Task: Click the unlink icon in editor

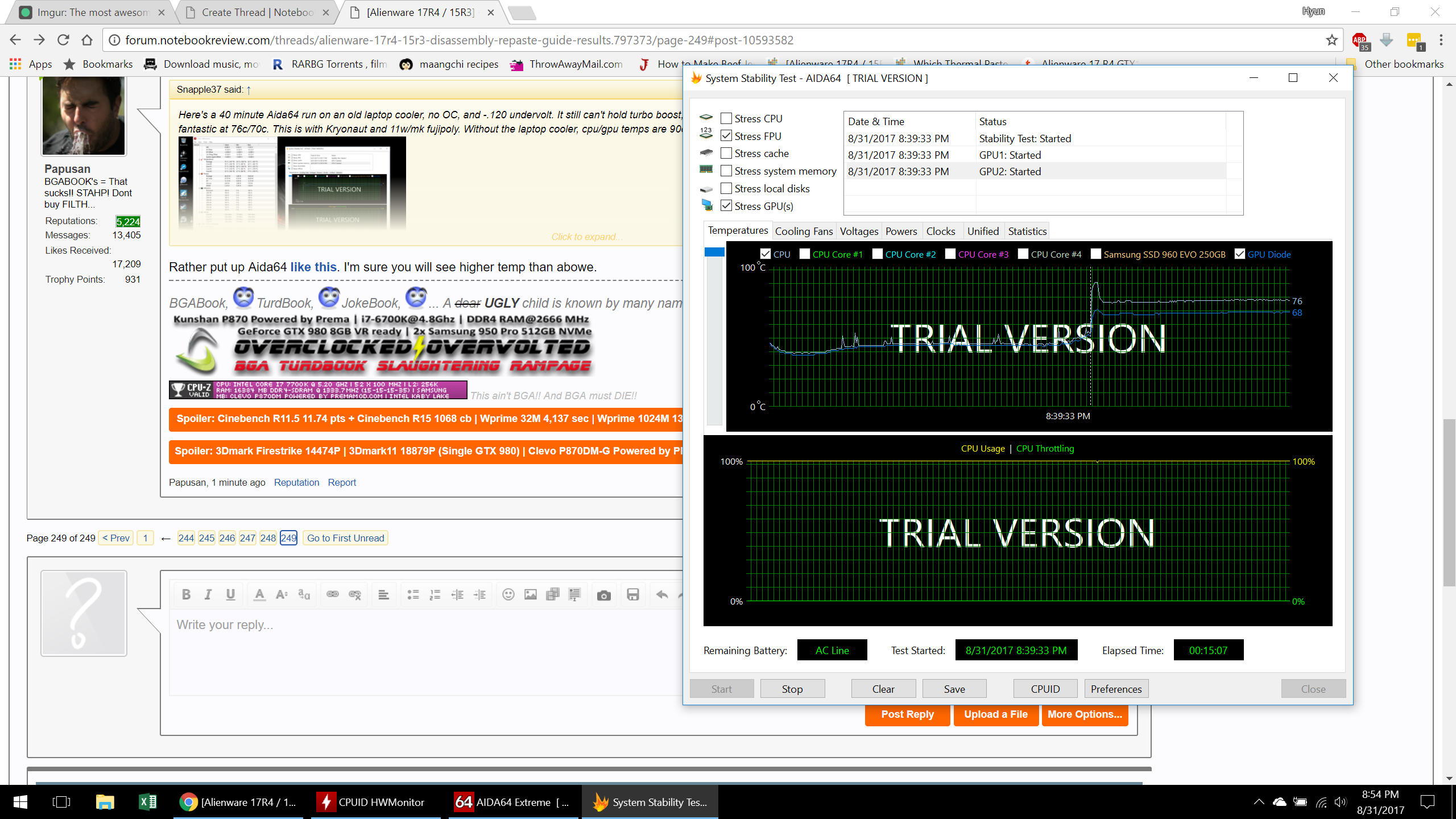Action: click(x=355, y=594)
